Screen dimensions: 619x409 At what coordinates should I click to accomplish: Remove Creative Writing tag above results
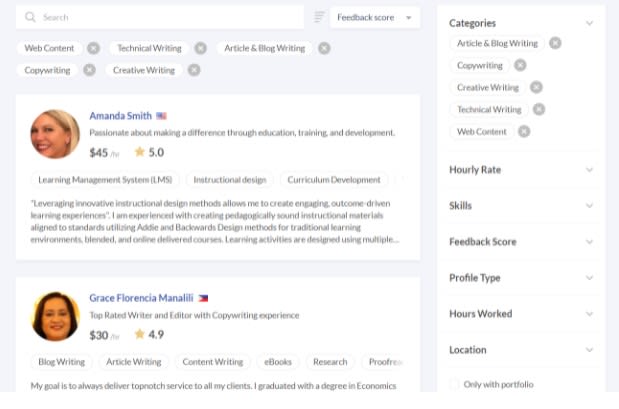(194, 70)
